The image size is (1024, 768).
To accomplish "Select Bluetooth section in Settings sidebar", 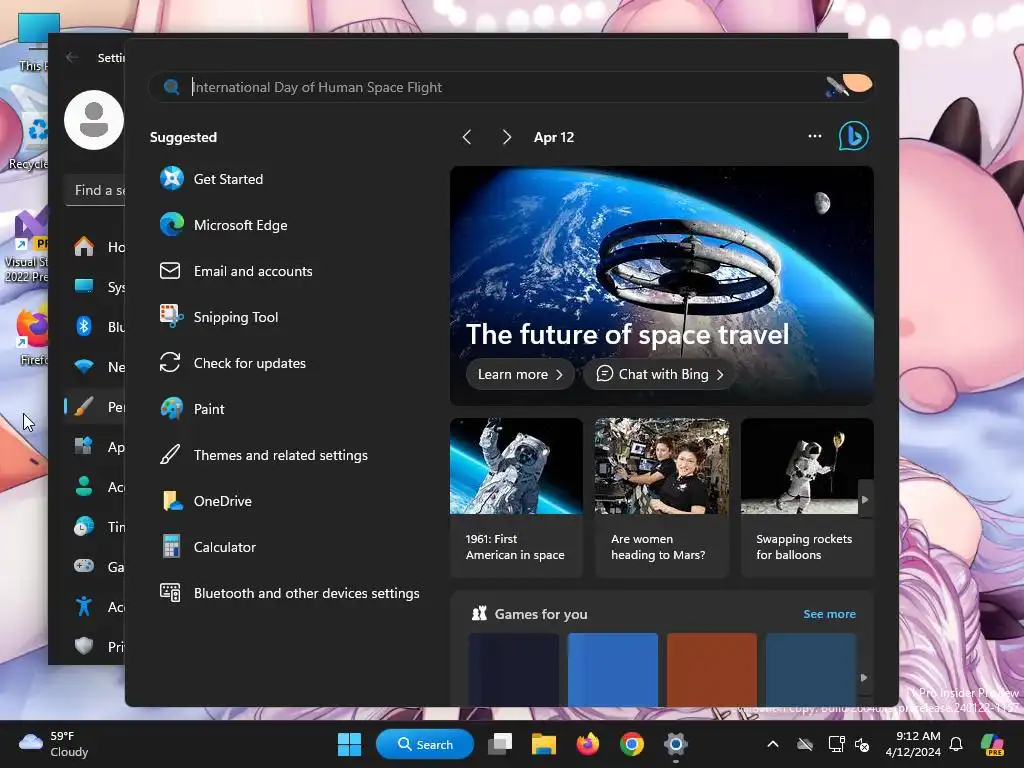I will tap(95, 327).
